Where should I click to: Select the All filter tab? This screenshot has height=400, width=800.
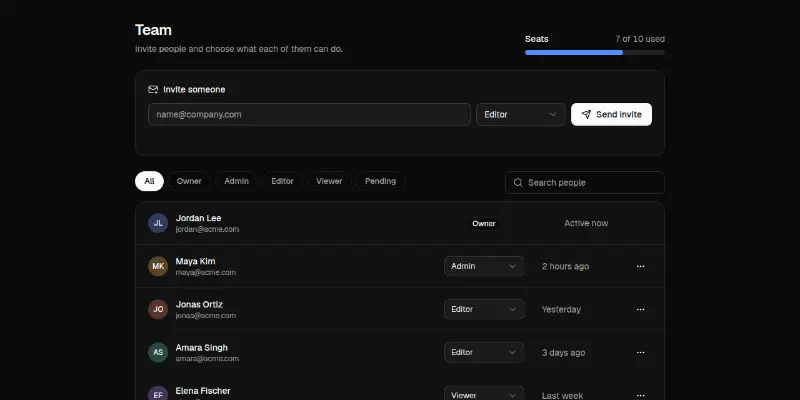[149, 181]
